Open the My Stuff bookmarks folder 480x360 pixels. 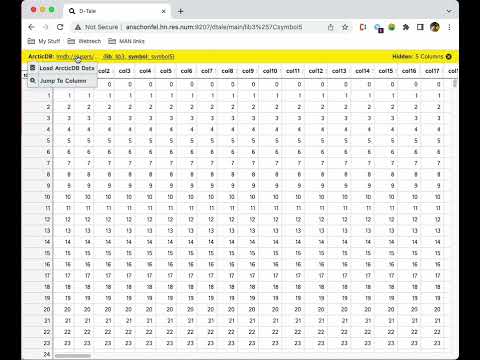[44, 41]
